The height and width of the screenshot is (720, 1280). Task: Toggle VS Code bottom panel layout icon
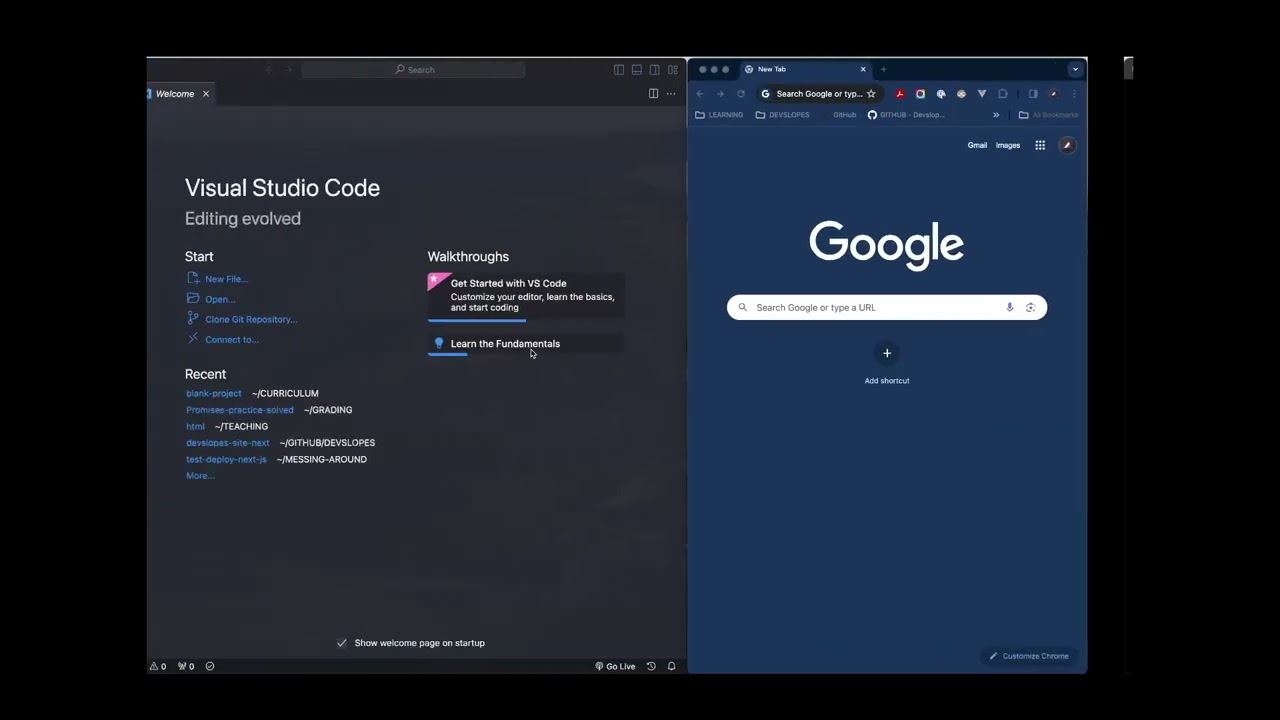click(x=636, y=70)
